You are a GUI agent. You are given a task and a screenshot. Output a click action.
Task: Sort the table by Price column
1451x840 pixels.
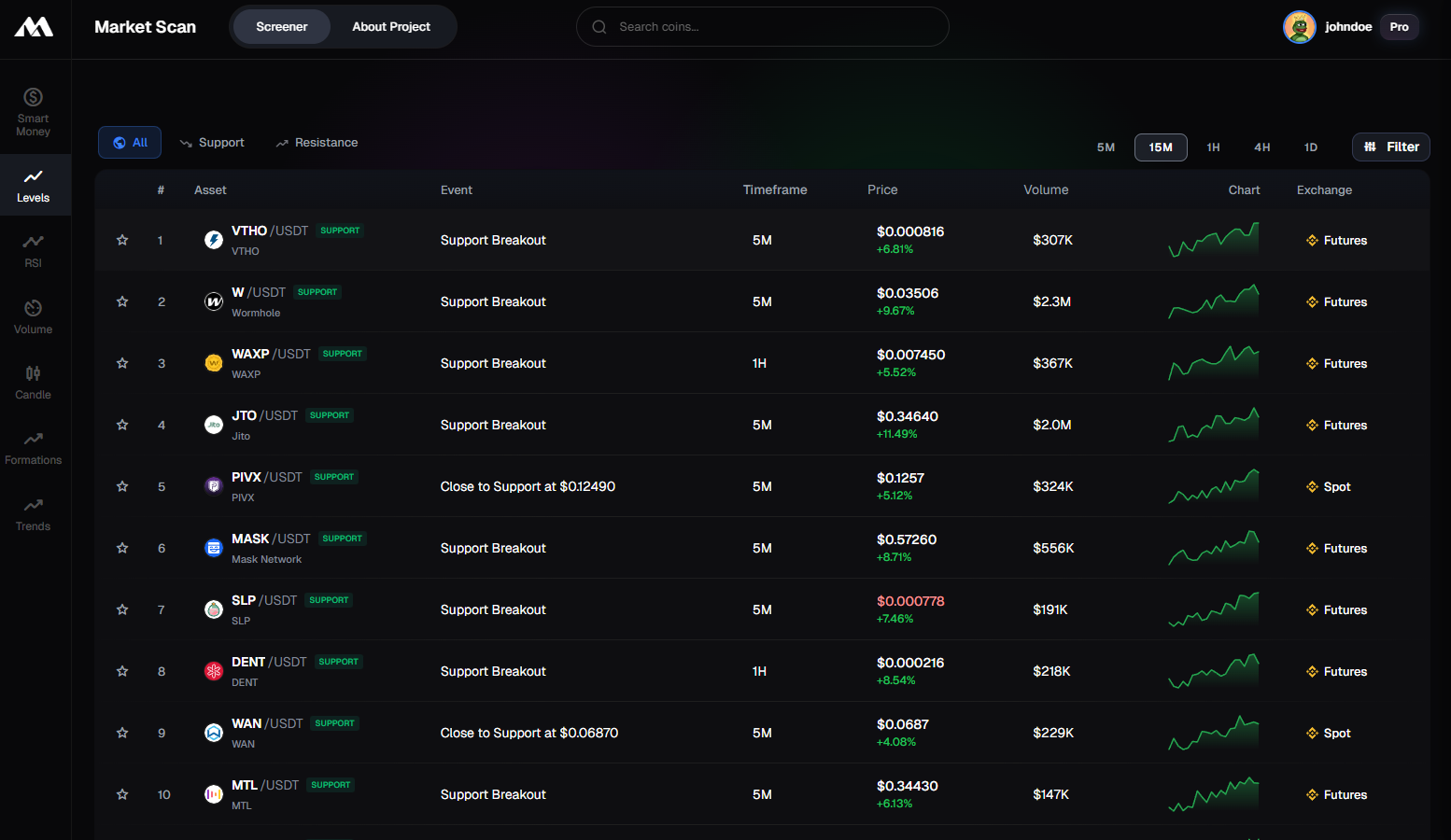tap(882, 189)
